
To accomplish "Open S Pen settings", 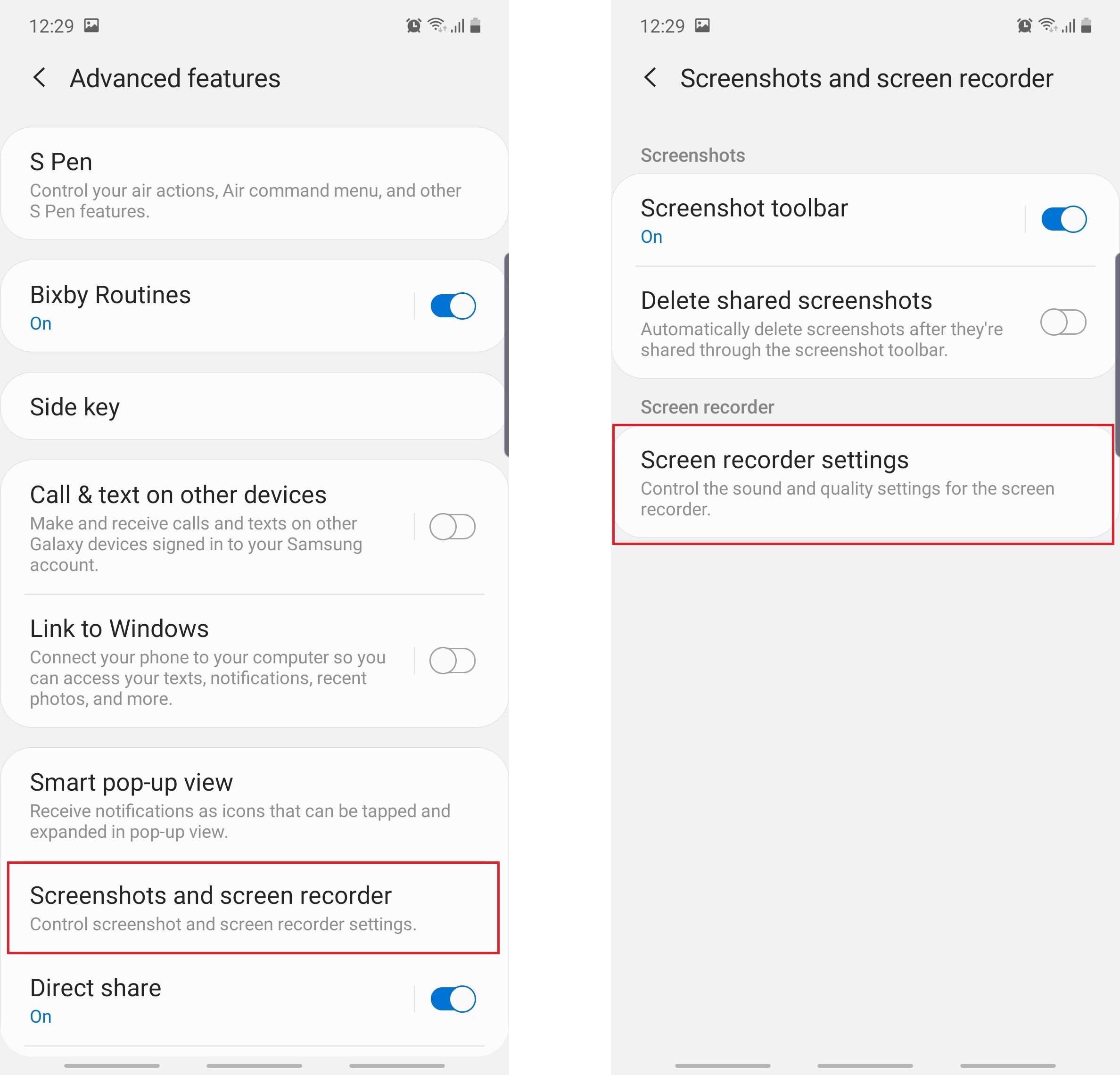I will (254, 183).
